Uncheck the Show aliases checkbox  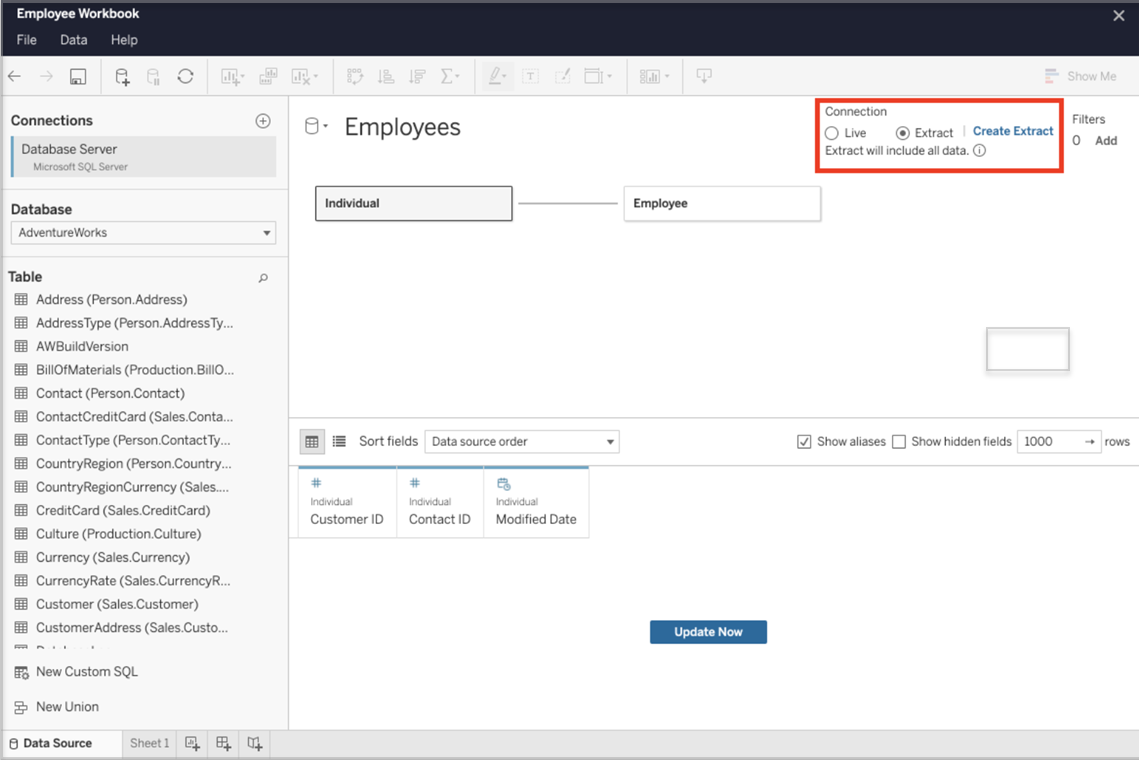tap(803, 441)
